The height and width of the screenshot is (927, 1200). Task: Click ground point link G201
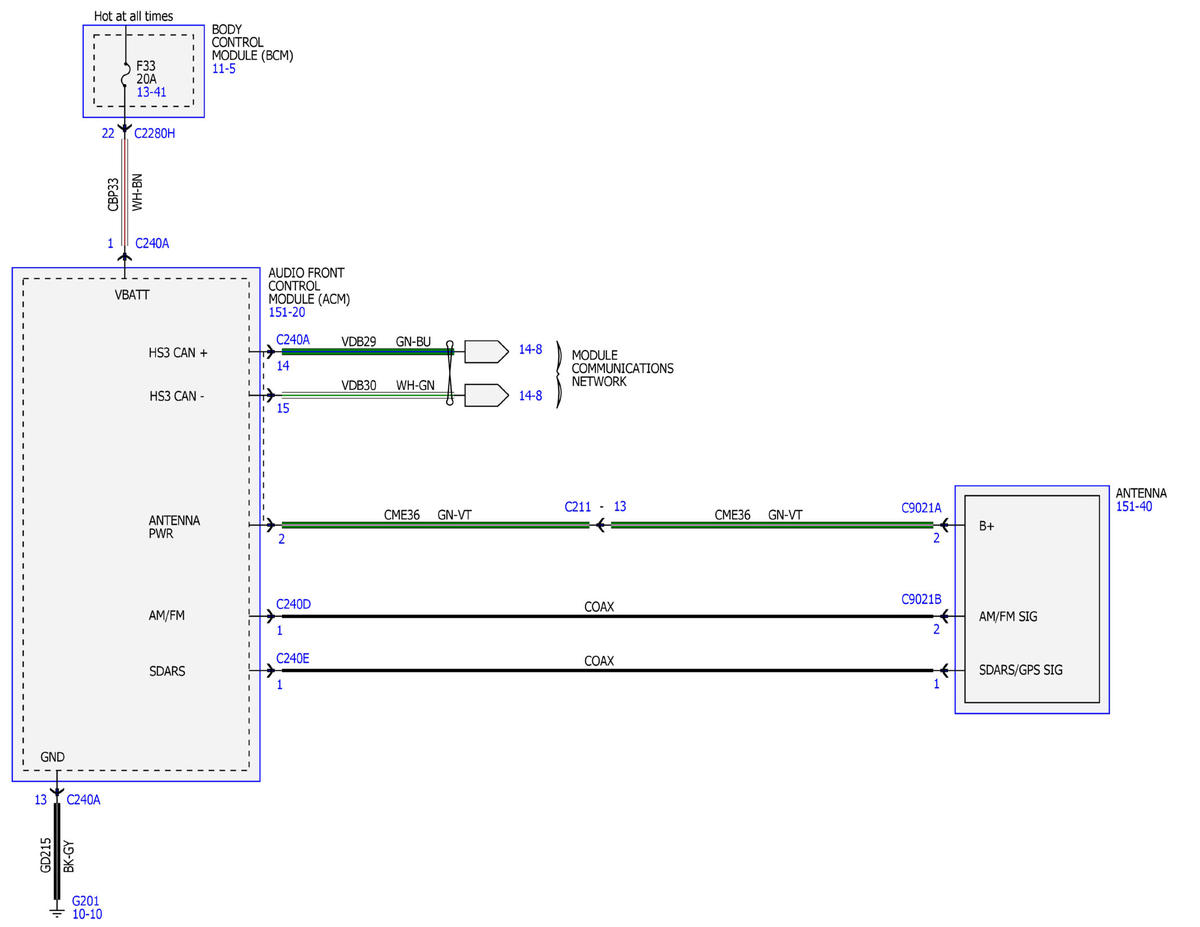85,900
